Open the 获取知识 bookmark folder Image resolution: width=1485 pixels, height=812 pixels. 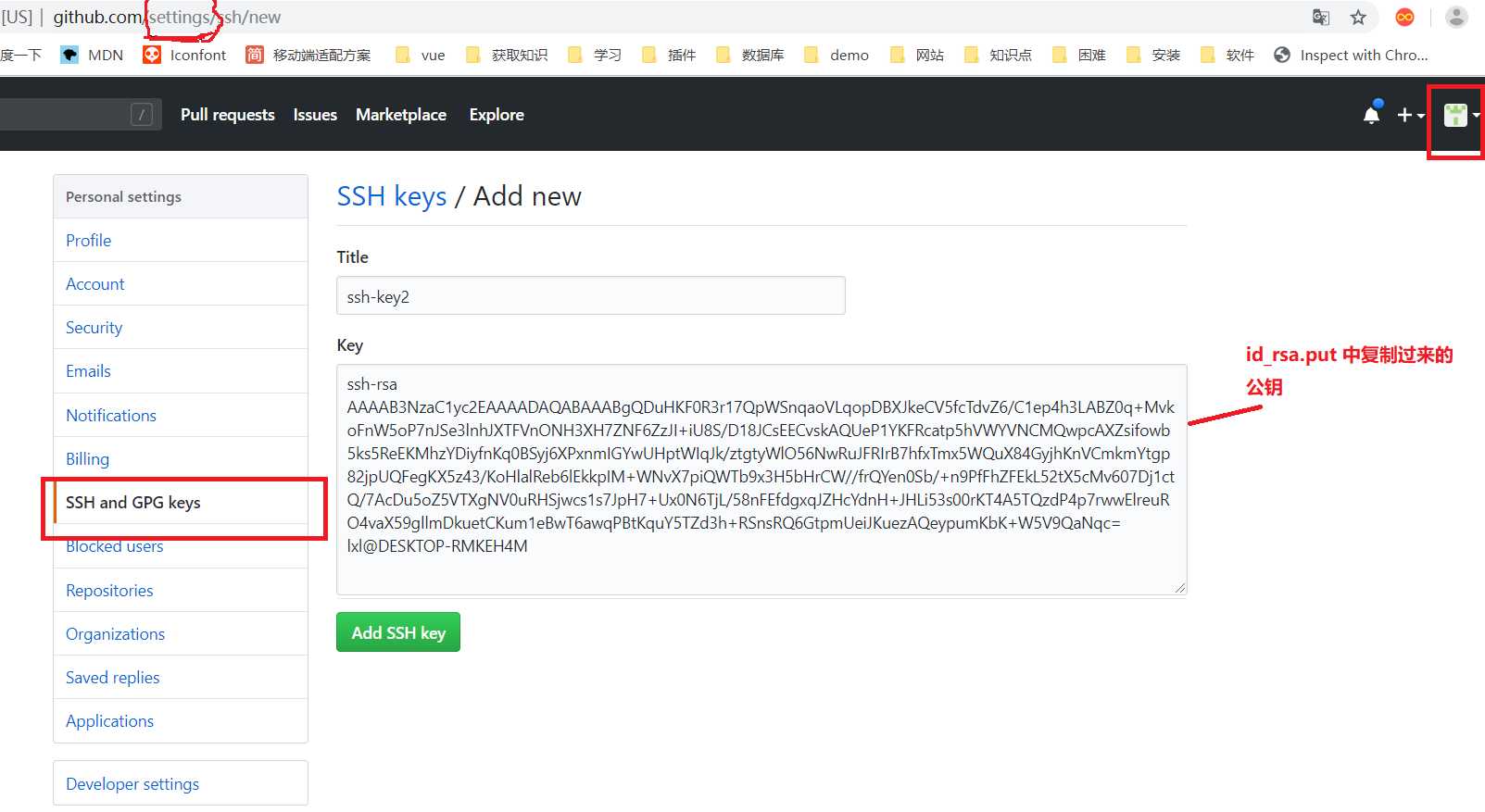(x=507, y=55)
